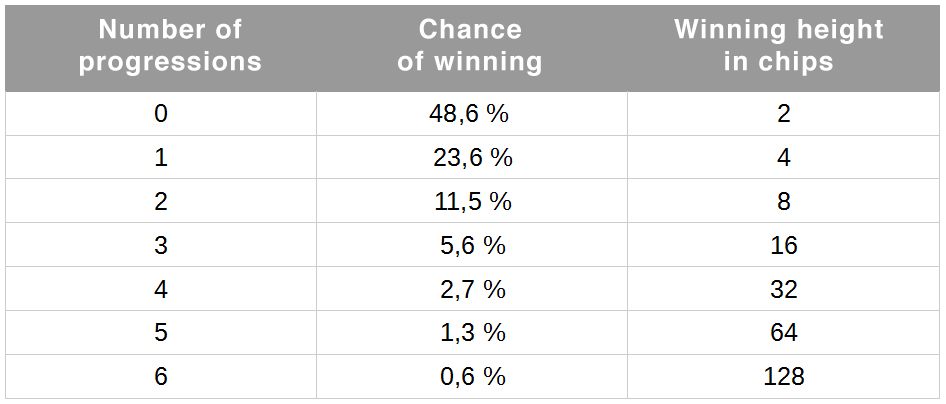The height and width of the screenshot is (404, 946).
Task: Click winning height 8 in chips column
Action: [x=783, y=202]
